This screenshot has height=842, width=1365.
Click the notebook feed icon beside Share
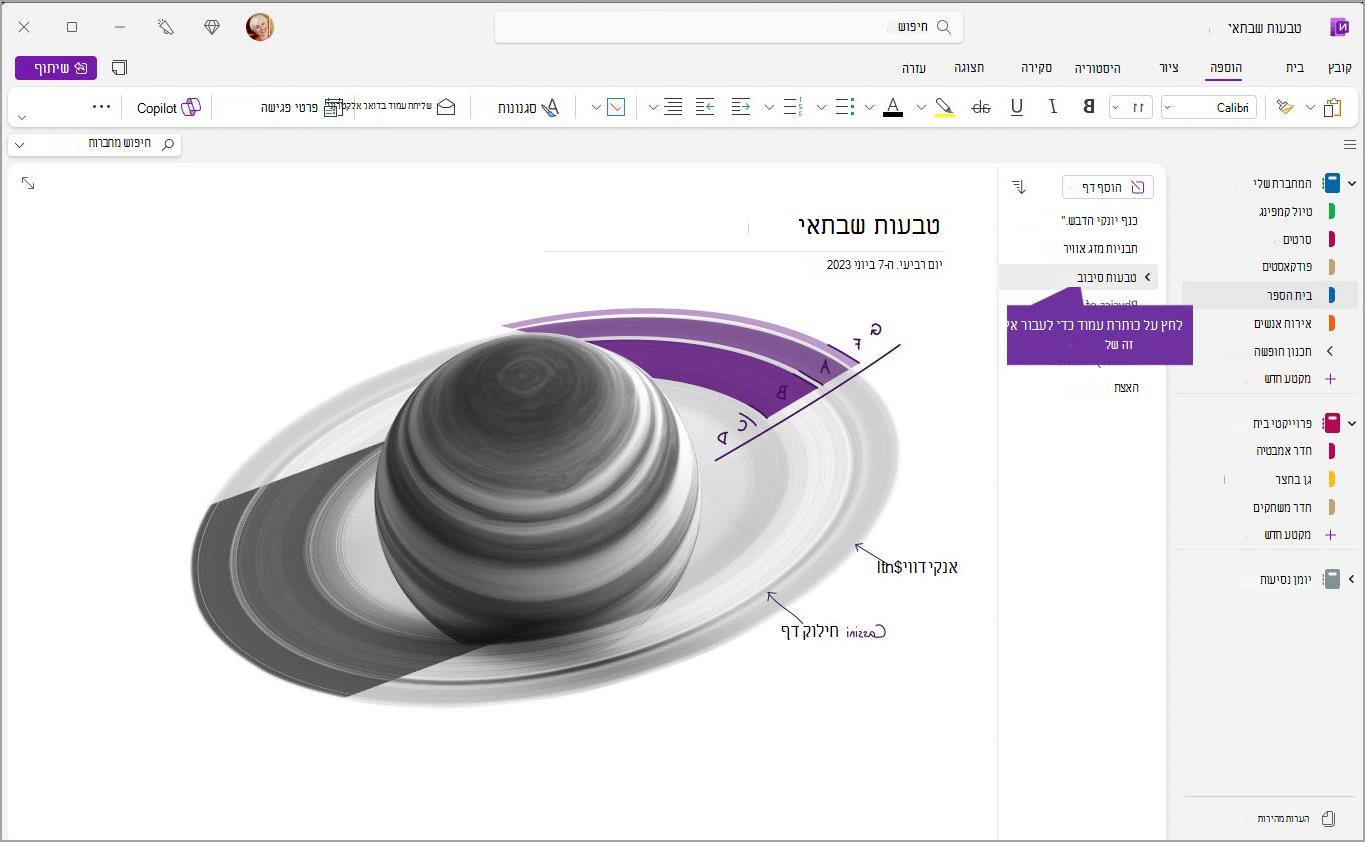tap(120, 68)
